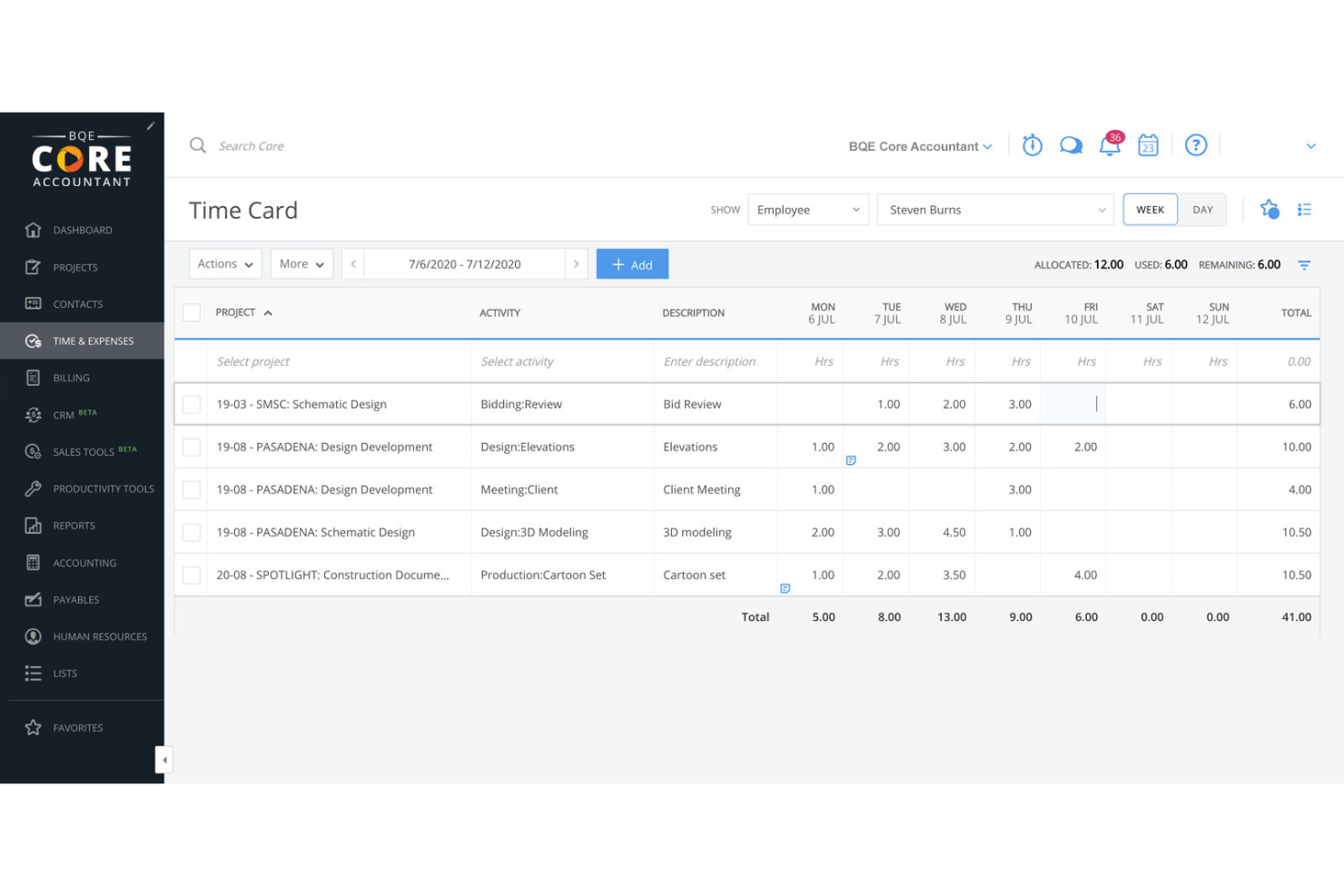This screenshot has height=896, width=1344.
Task: Open the filter icon above the timesheet
Action: [1304, 264]
